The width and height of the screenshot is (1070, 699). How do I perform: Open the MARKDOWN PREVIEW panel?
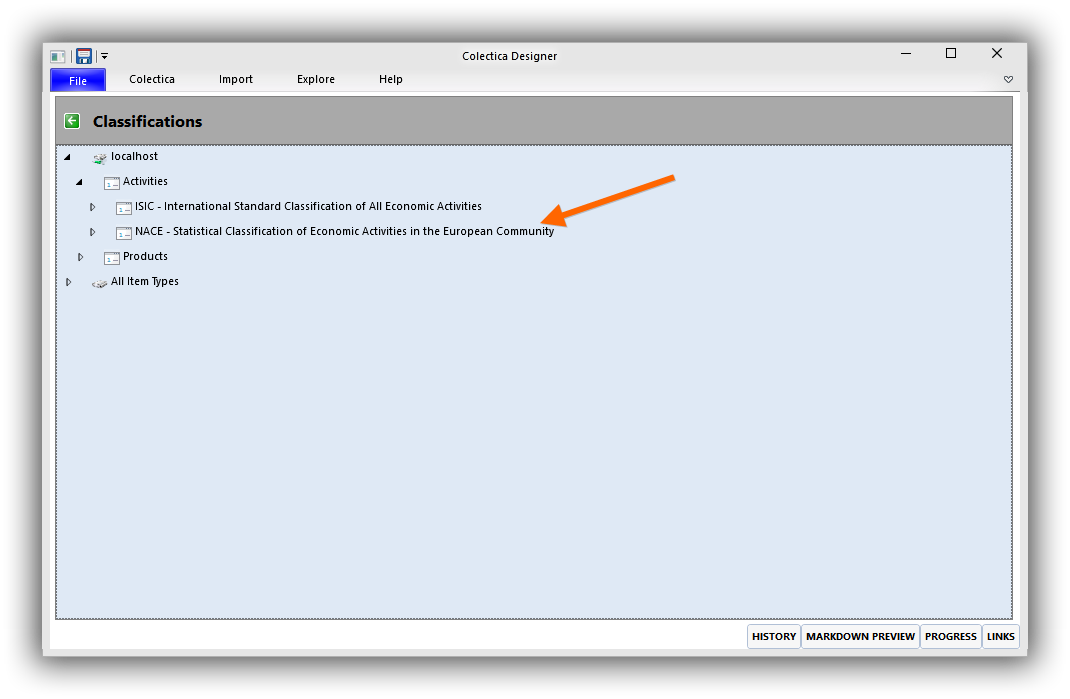860,636
